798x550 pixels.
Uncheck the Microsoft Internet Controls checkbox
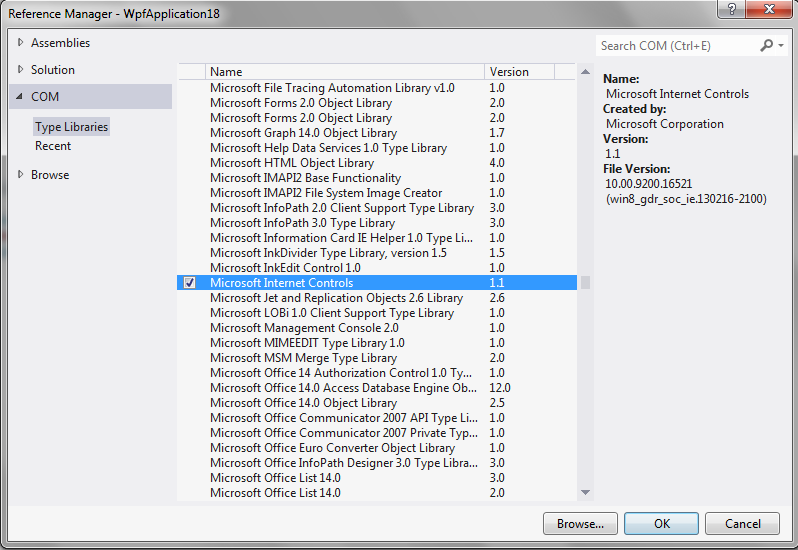coord(189,282)
